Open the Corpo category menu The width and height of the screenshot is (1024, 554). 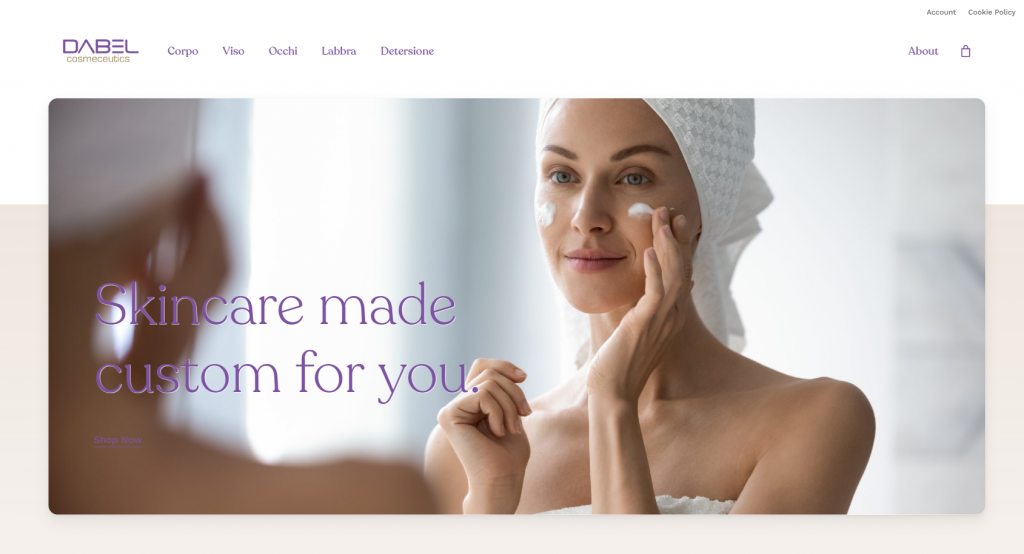[x=183, y=51]
